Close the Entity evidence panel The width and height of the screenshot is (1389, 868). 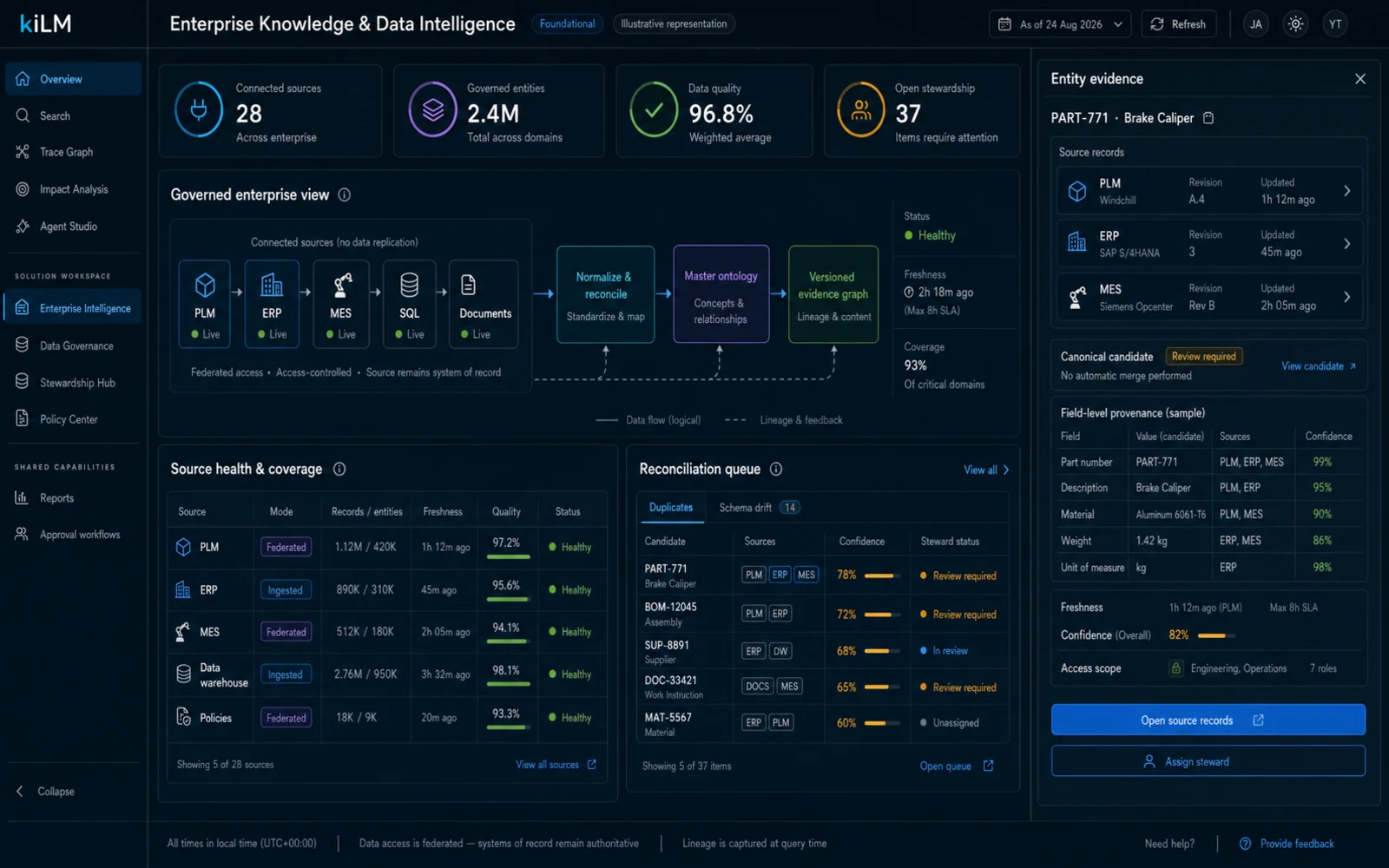point(1360,79)
